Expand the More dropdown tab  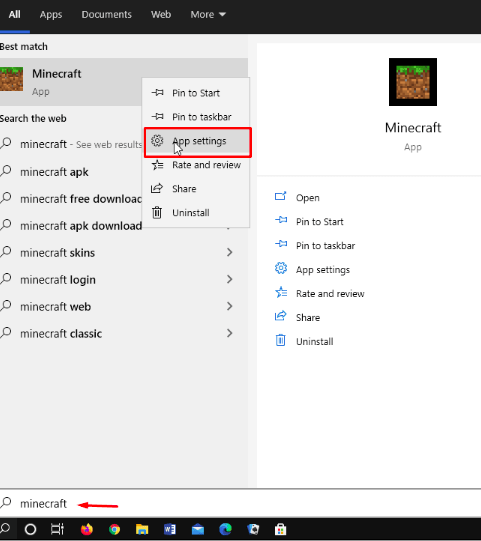coord(208,14)
